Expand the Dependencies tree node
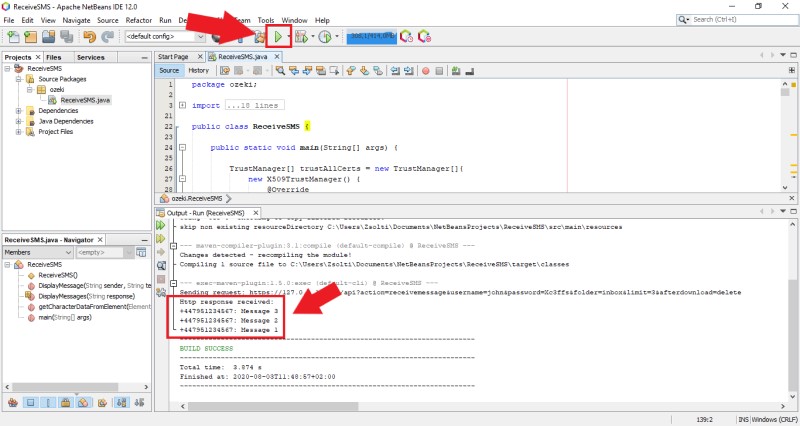 pos(18,110)
